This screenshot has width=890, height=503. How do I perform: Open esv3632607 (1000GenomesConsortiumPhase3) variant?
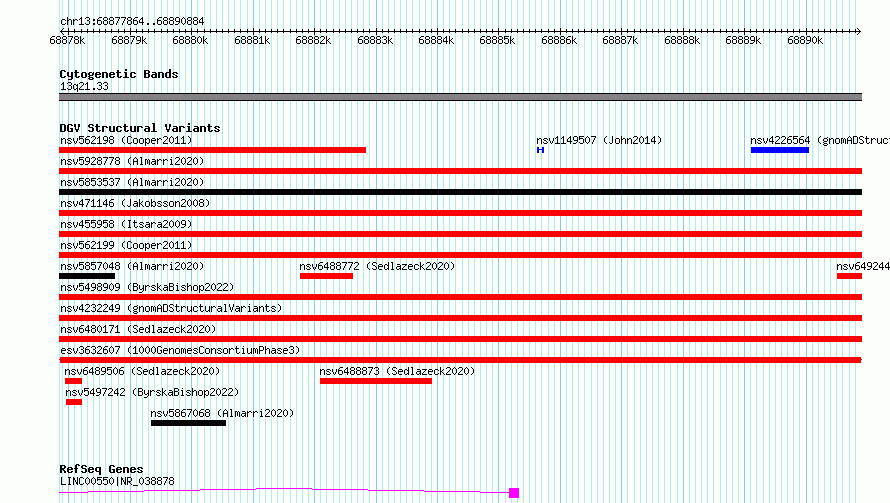(180, 350)
